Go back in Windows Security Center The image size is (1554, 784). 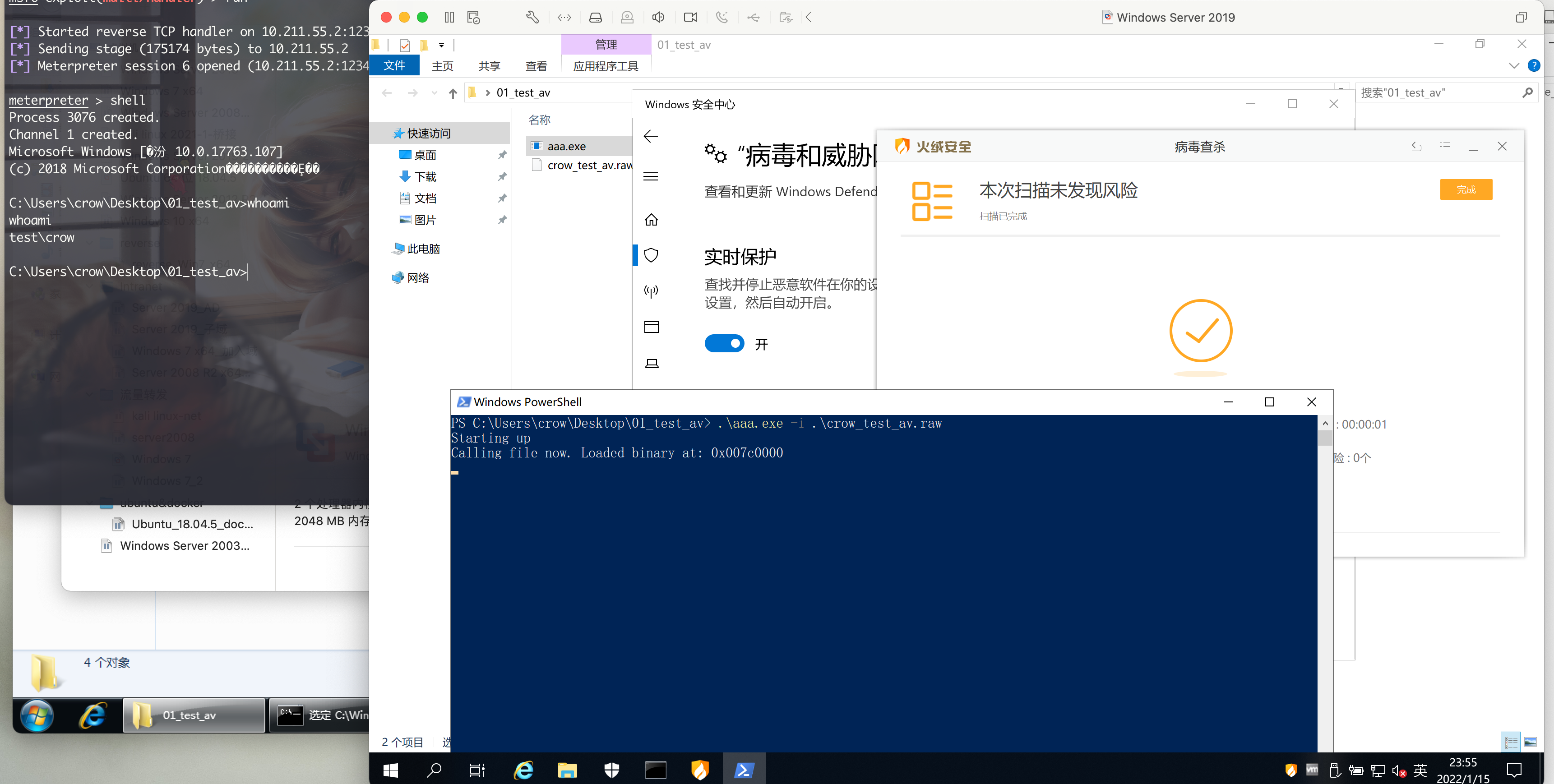(651, 136)
